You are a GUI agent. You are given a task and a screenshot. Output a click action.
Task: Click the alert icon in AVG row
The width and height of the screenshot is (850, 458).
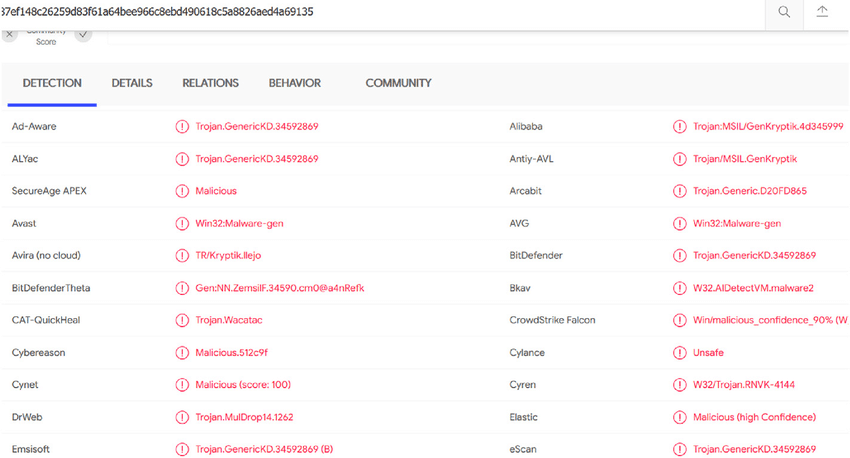[679, 223]
